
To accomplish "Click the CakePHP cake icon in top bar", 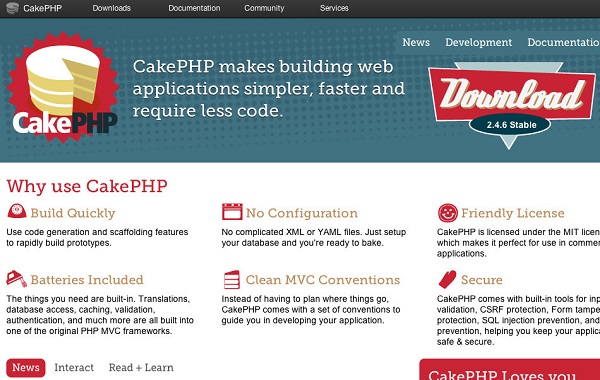I will point(12,8).
